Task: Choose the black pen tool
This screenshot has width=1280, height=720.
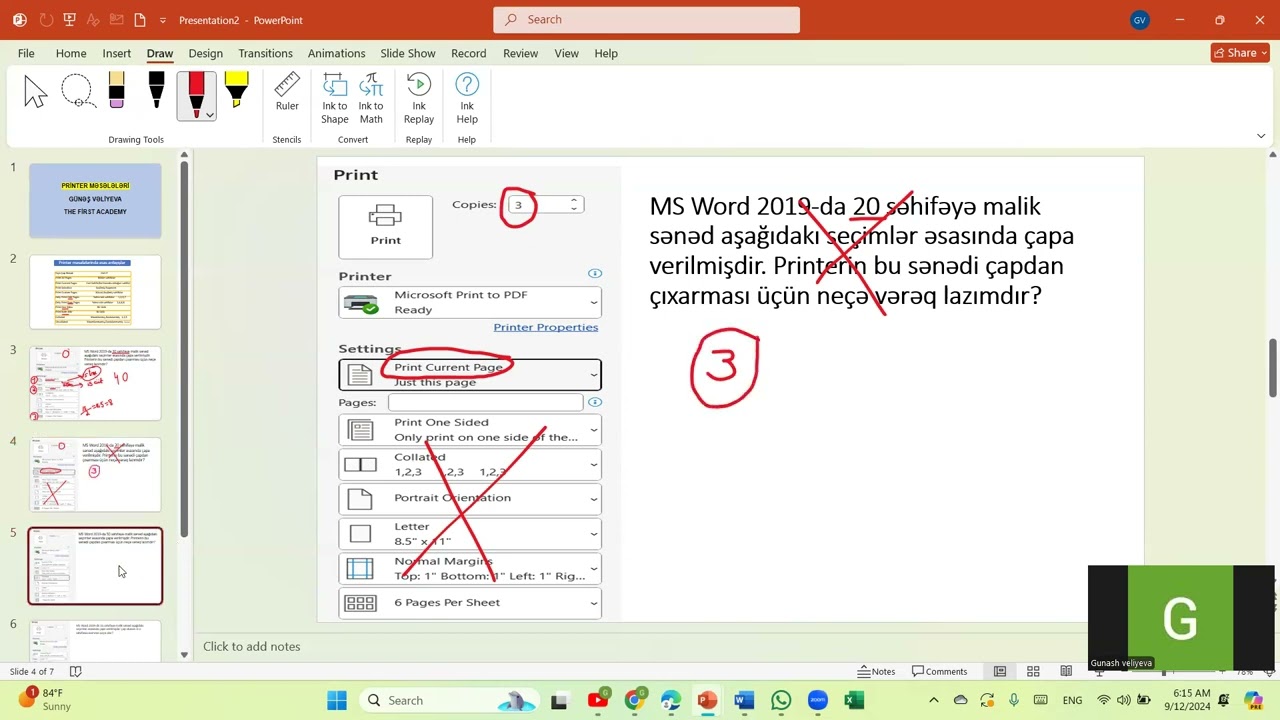Action: 156,91
